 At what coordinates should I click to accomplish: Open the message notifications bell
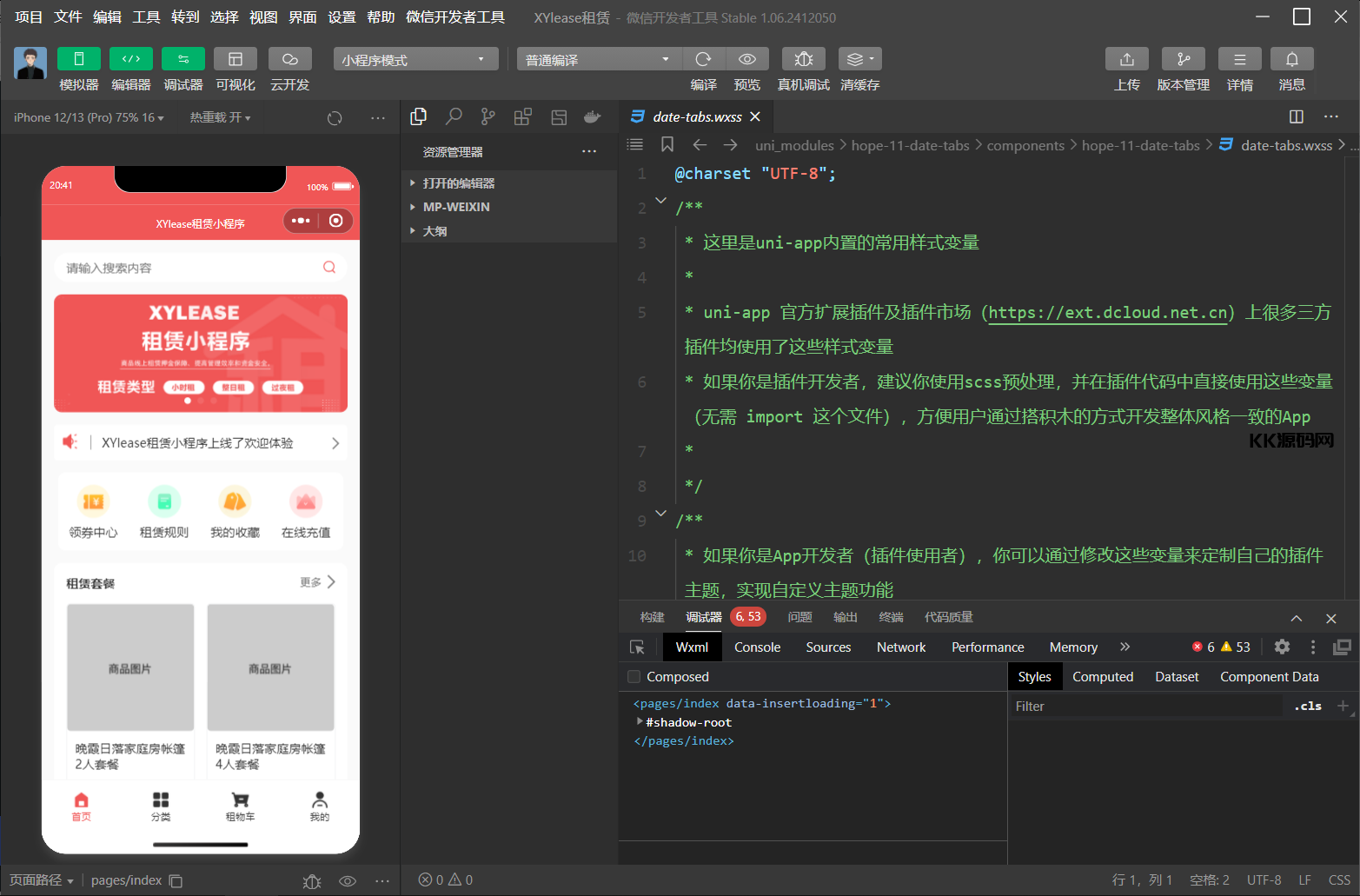[x=1292, y=58]
